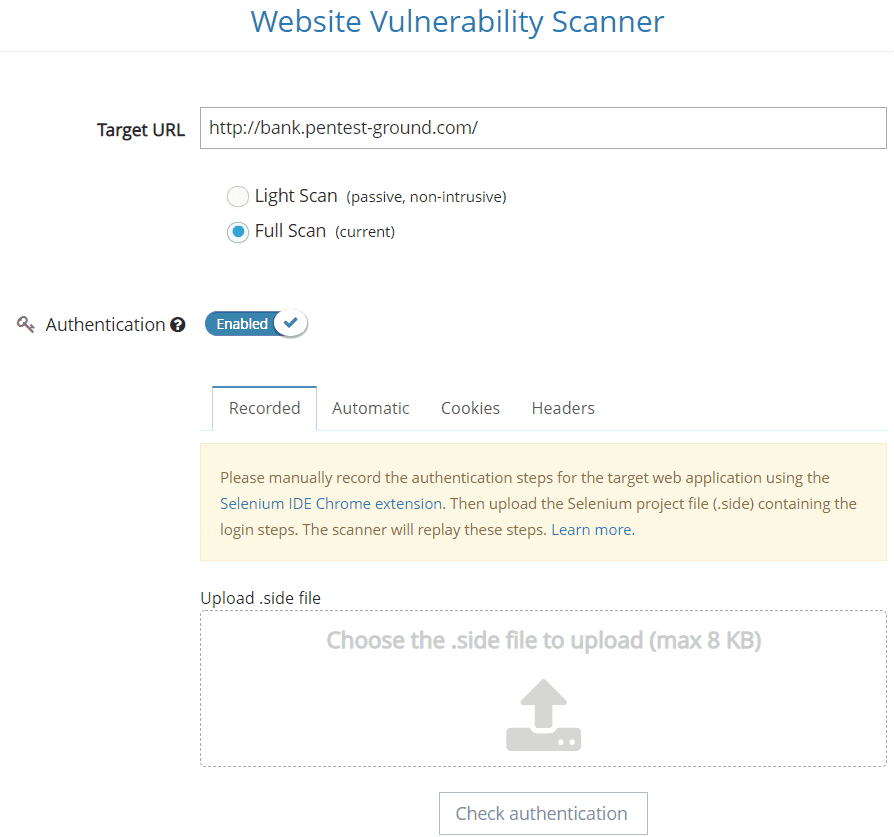Open the Cookies tab
The width and height of the screenshot is (894, 837).
[x=470, y=408]
